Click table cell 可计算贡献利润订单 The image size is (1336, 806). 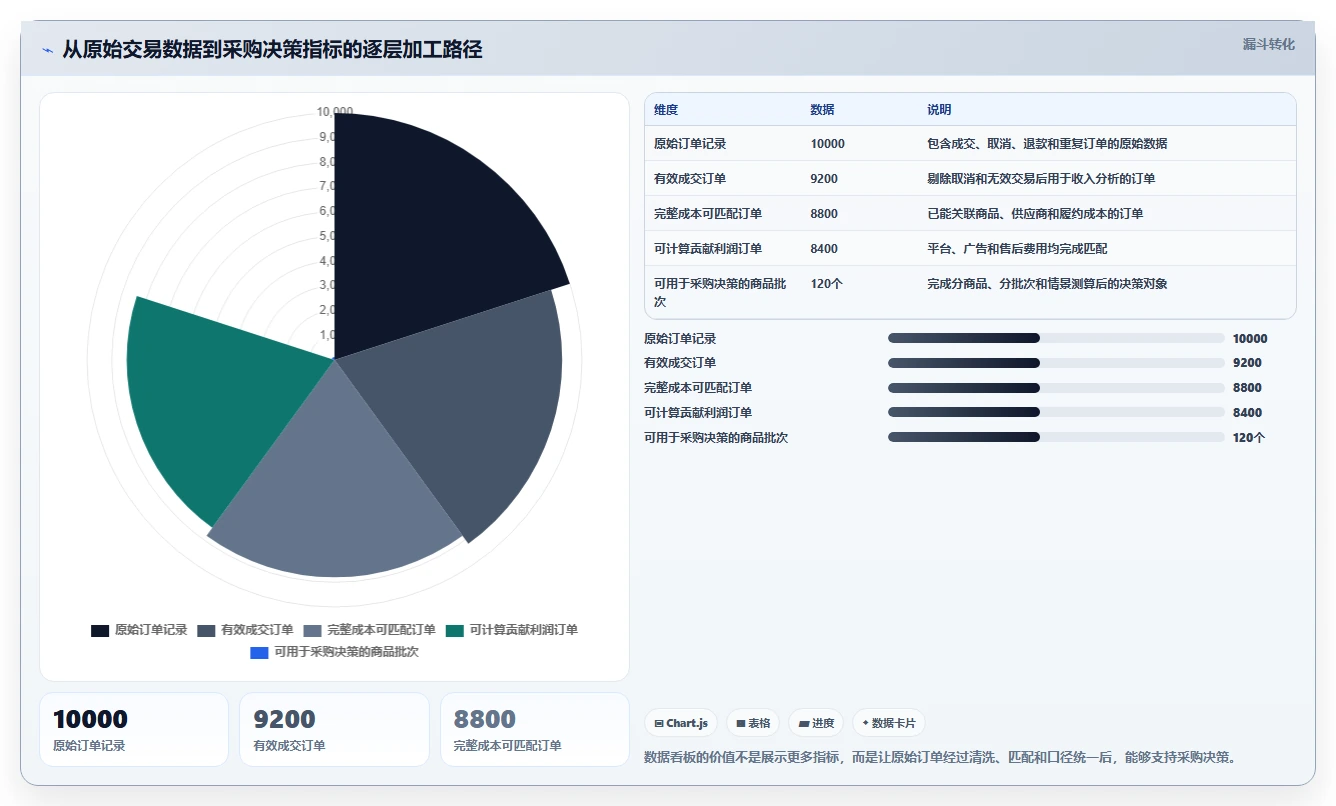point(708,249)
